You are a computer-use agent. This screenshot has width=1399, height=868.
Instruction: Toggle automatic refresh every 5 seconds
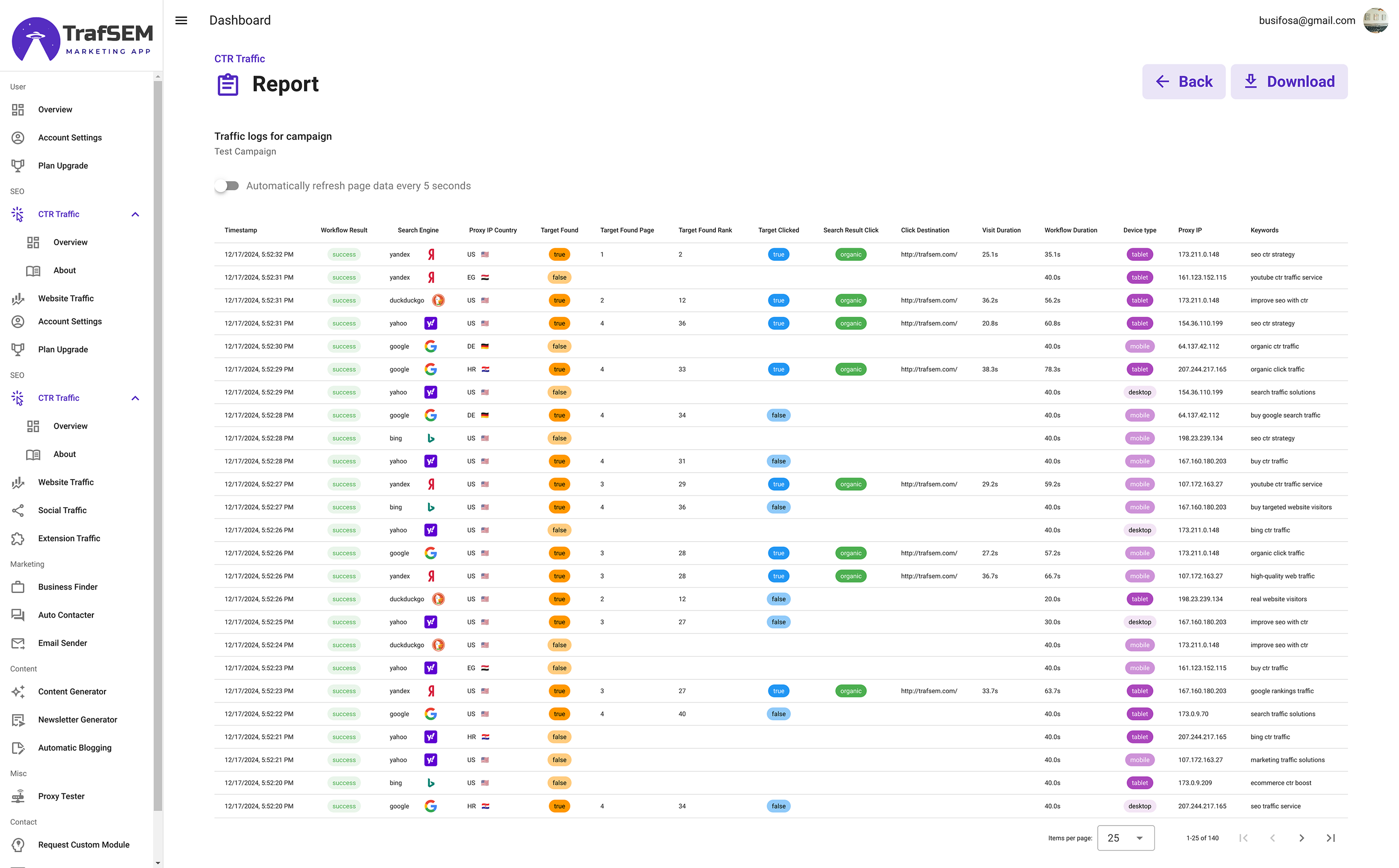point(227,186)
